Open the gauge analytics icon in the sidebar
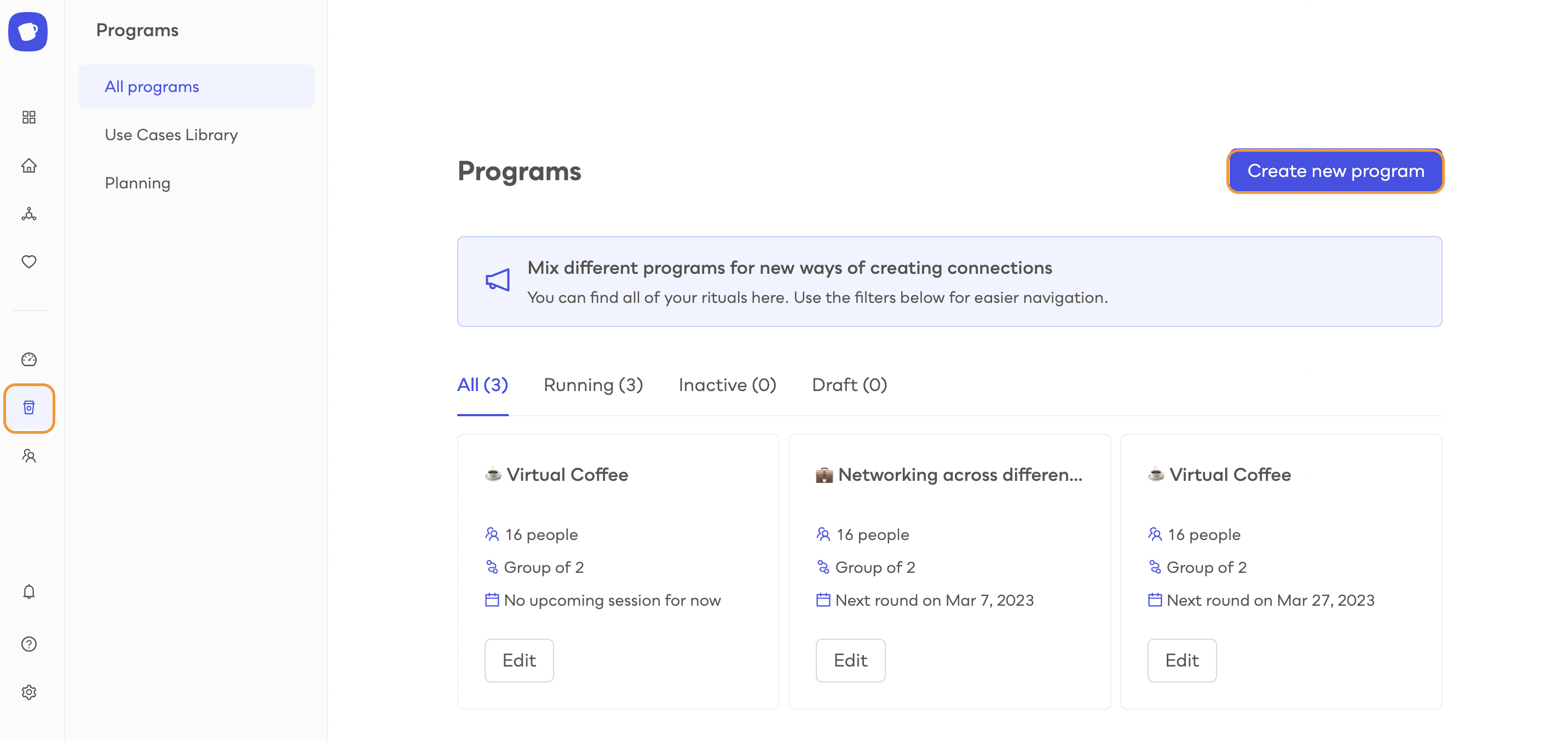Viewport: 1568px width, 741px height. coord(28,359)
